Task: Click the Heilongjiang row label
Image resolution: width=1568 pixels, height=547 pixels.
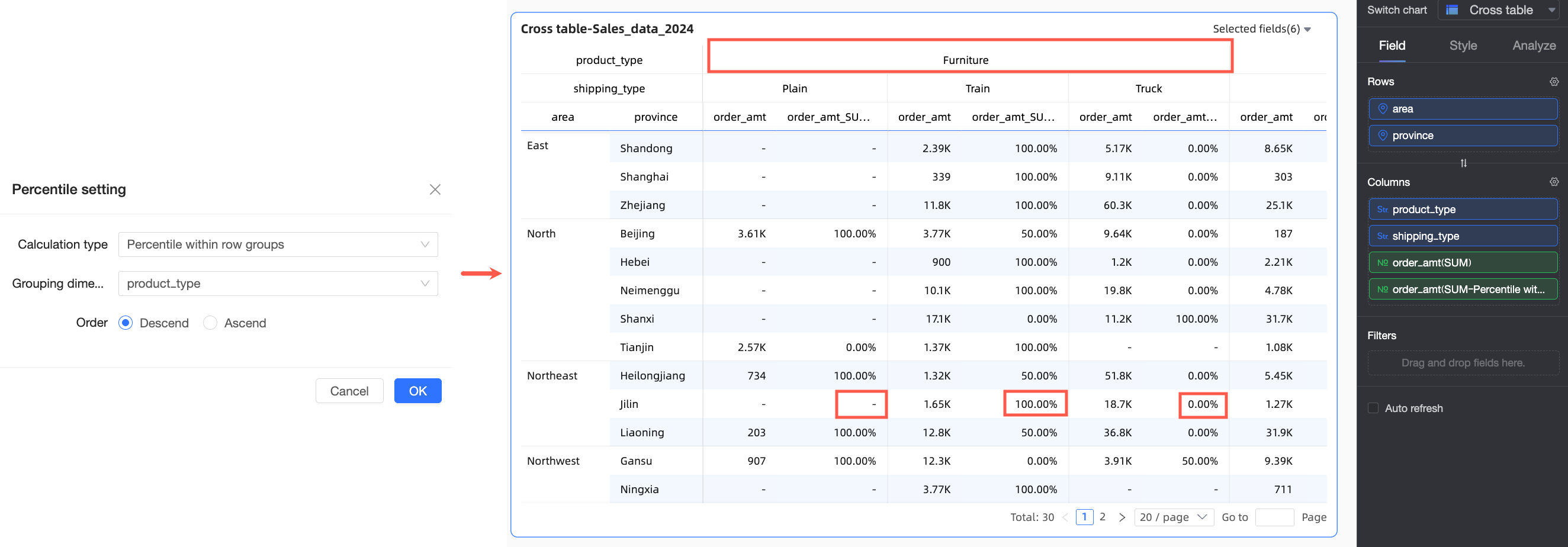Action: (x=653, y=376)
